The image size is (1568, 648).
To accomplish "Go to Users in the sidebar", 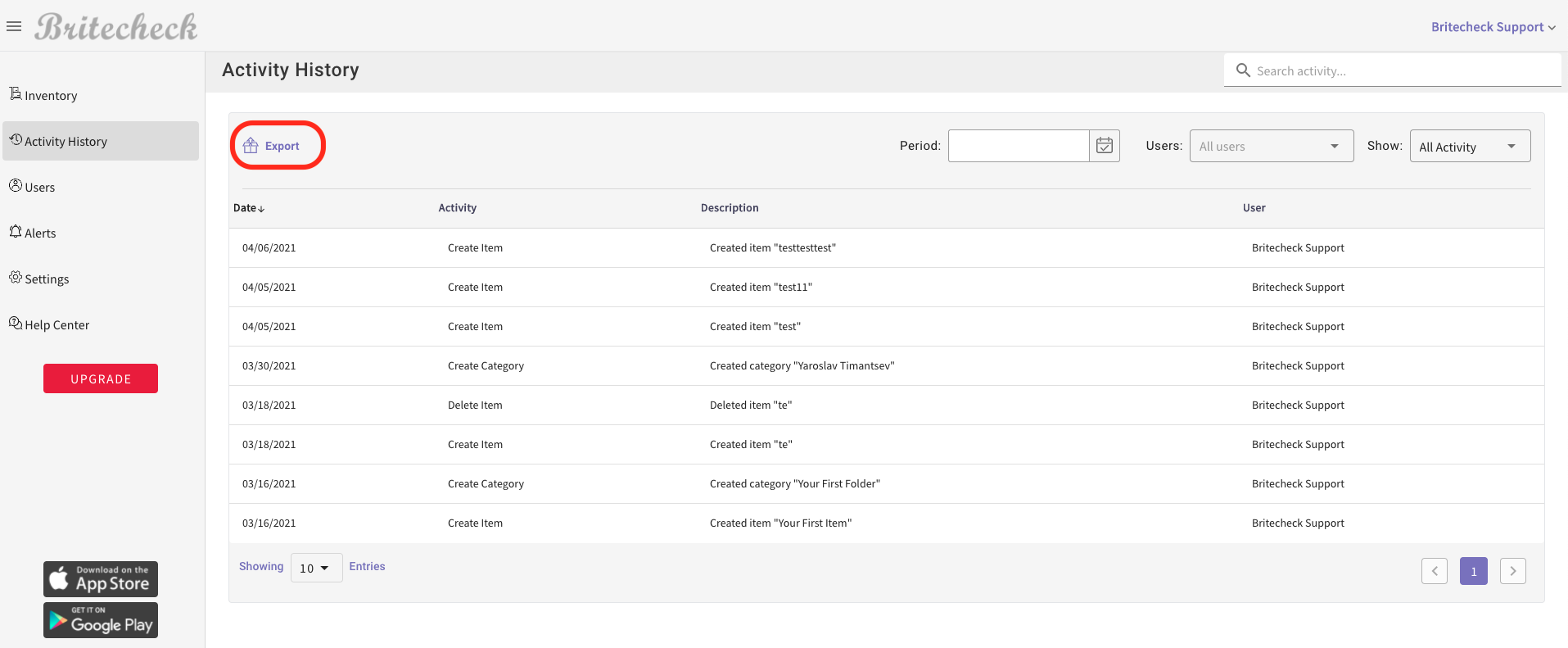I will pos(101,187).
